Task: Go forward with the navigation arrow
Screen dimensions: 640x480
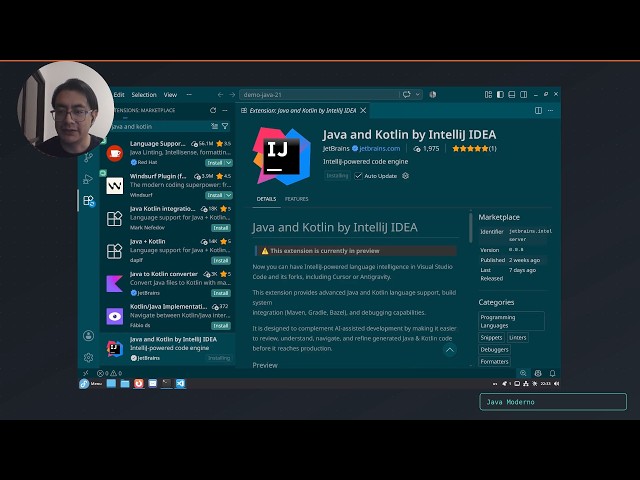Action: (232, 95)
